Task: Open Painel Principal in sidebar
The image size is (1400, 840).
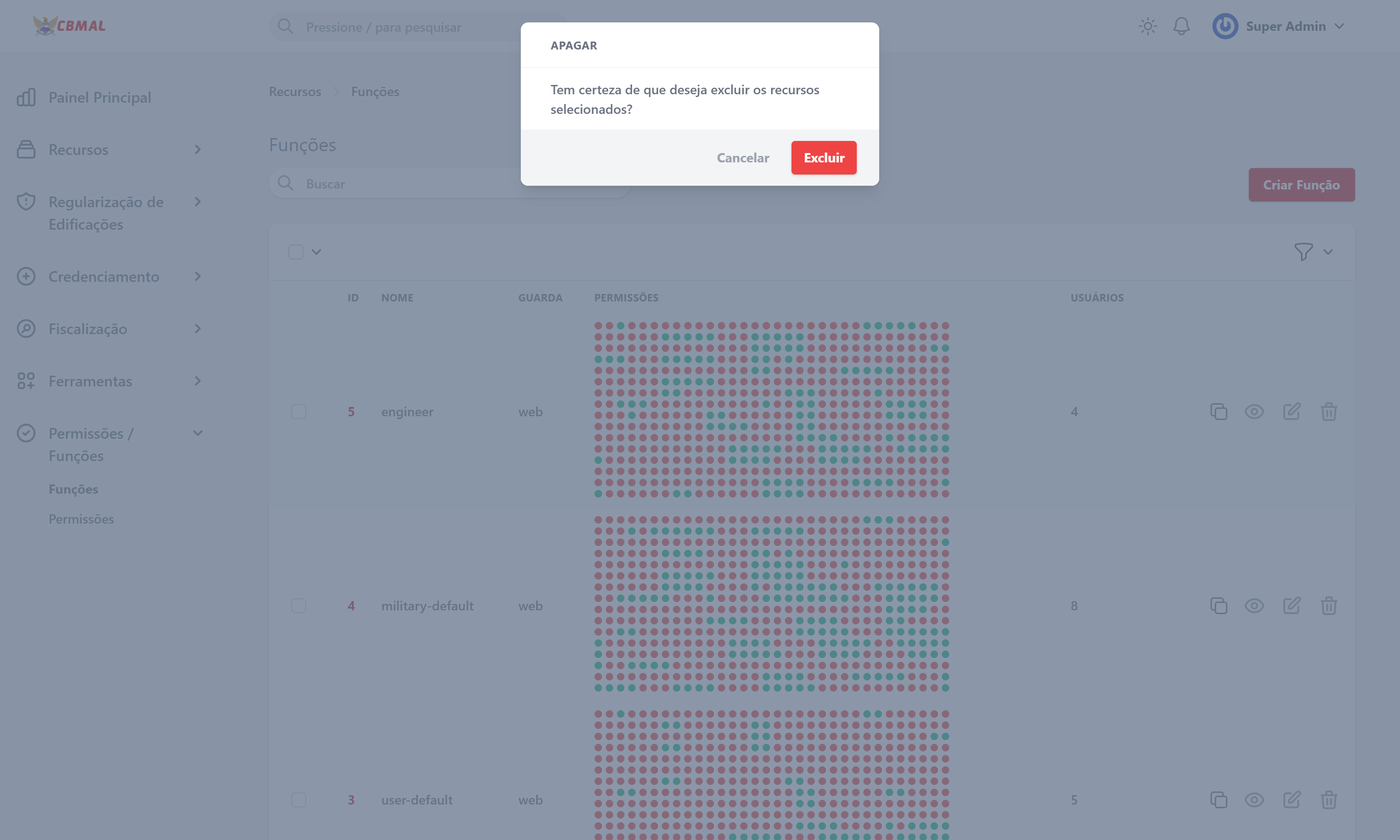Action: 99,98
